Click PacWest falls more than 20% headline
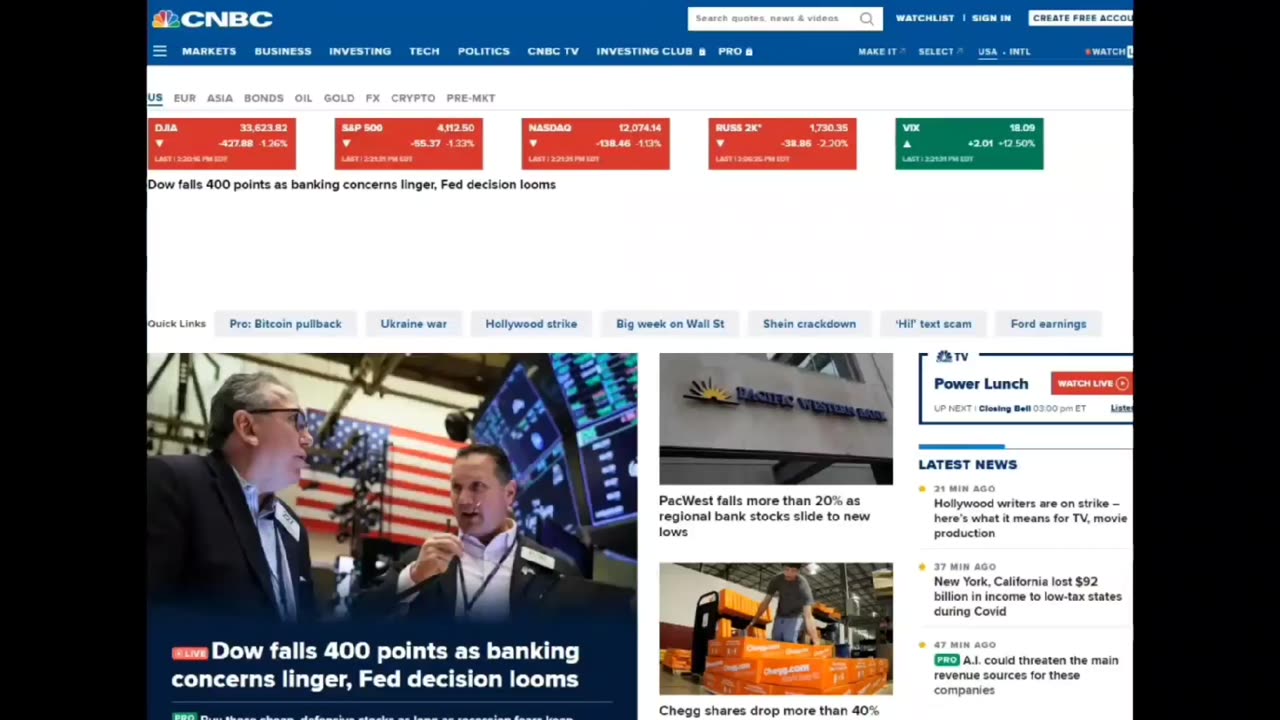This screenshot has width=1280, height=720. [x=765, y=516]
